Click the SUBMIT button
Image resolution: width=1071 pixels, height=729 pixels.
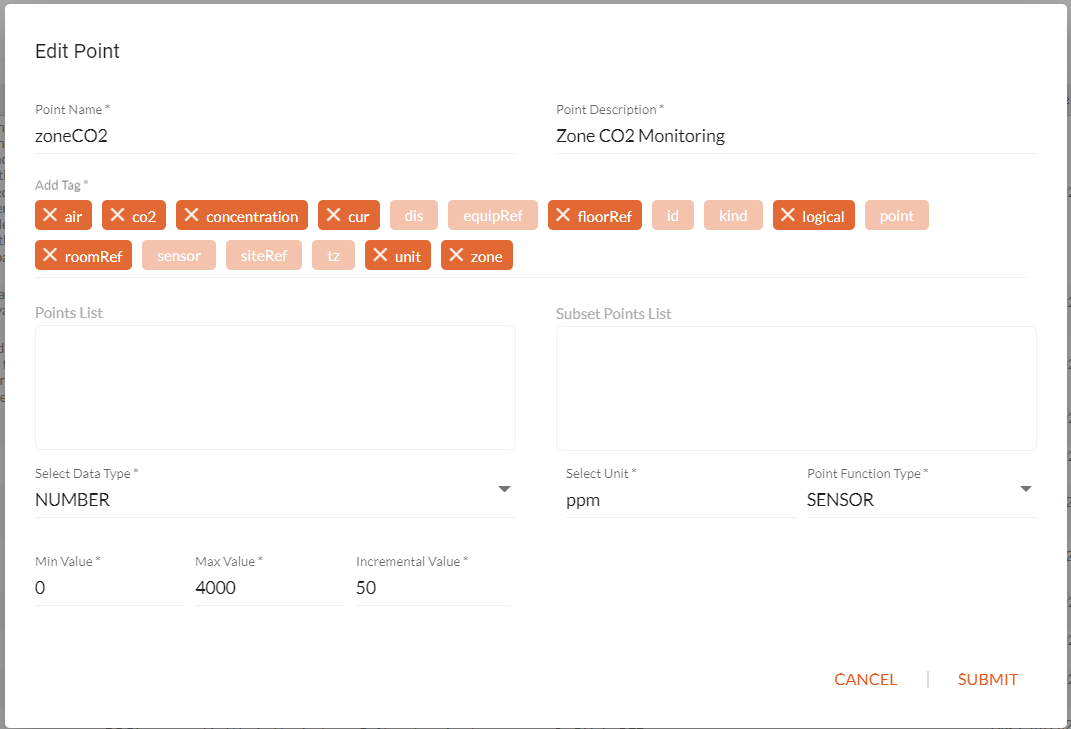tap(988, 679)
